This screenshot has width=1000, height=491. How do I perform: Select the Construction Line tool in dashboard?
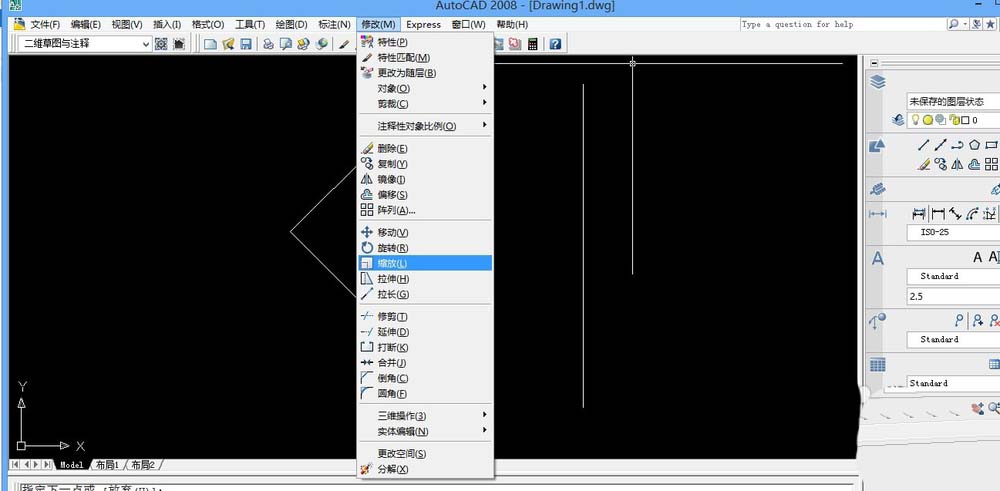click(x=940, y=145)
